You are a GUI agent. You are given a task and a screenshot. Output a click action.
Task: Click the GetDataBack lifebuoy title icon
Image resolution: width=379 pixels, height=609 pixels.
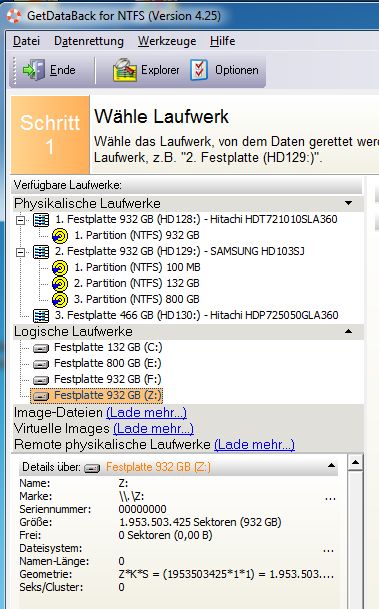point(13,16)
